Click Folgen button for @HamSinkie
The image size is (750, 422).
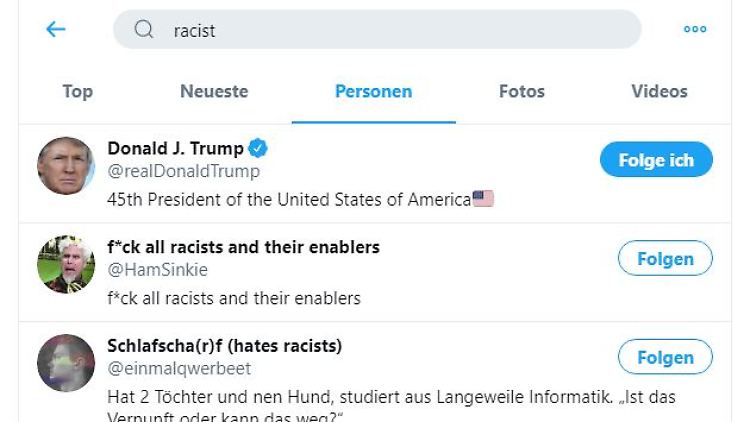click(x=665, y=259)
